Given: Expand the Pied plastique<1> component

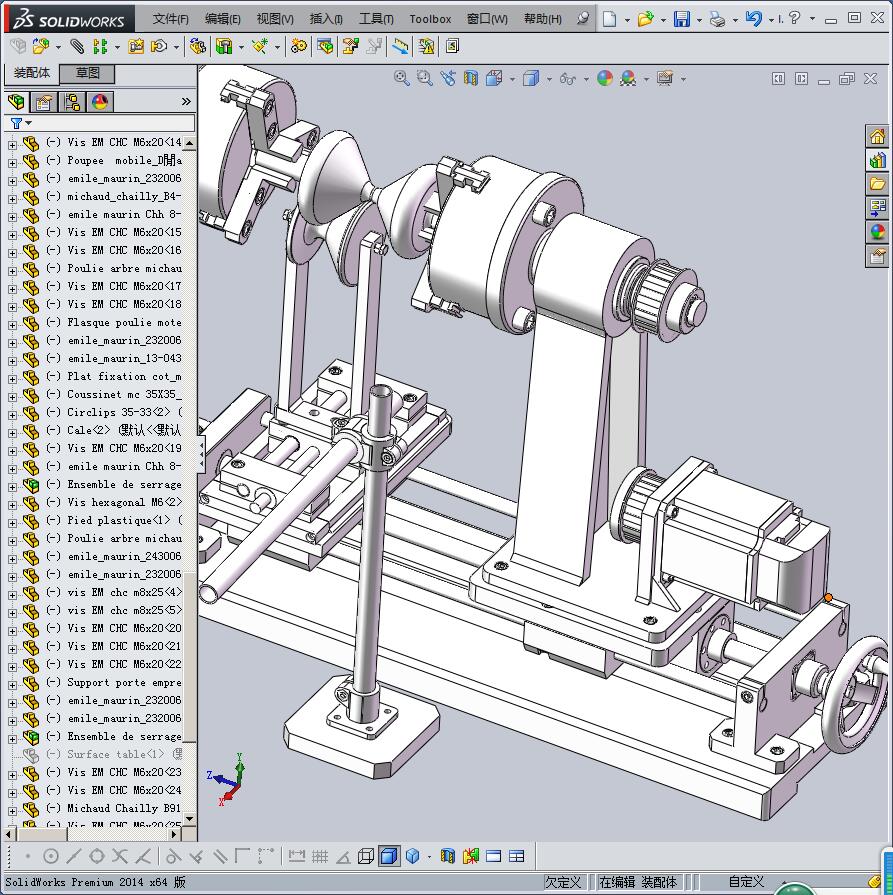Looking at the screenshot, I should pyautogui.click(x=12, y=521).
